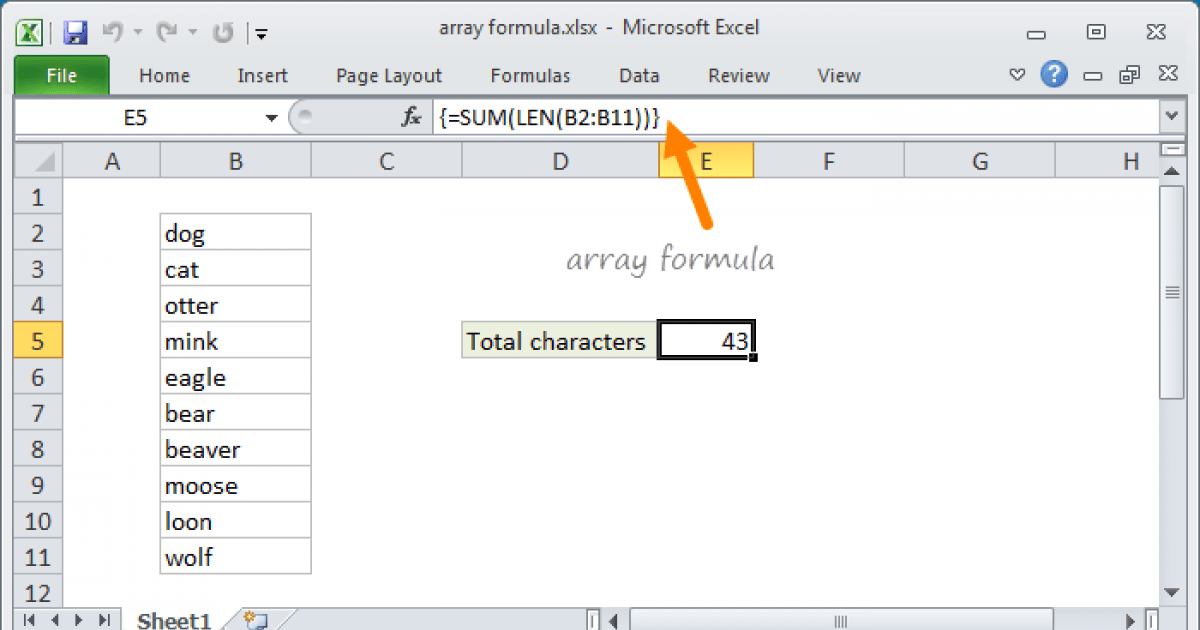Click the Insert Worksheet icon next to Sheet1
The width and height of the screenshot is (1200, 630).
(253, 619)
